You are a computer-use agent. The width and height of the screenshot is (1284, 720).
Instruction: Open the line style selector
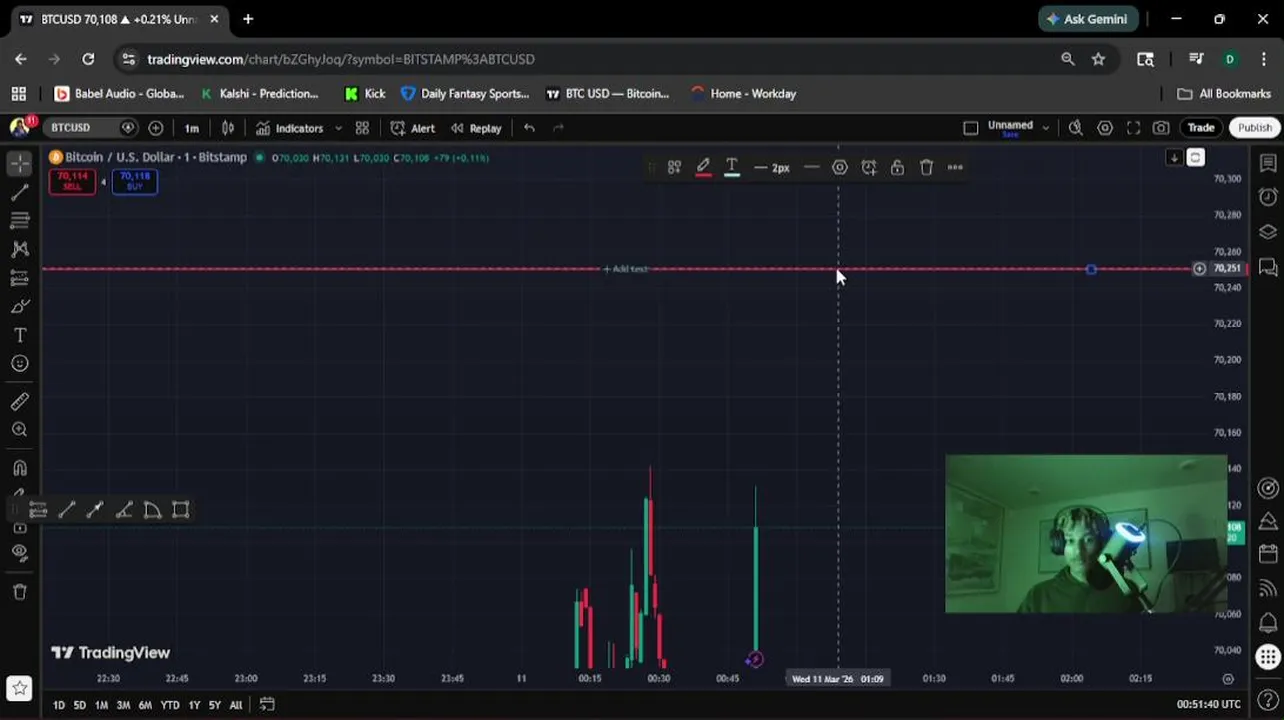point(811,167)
